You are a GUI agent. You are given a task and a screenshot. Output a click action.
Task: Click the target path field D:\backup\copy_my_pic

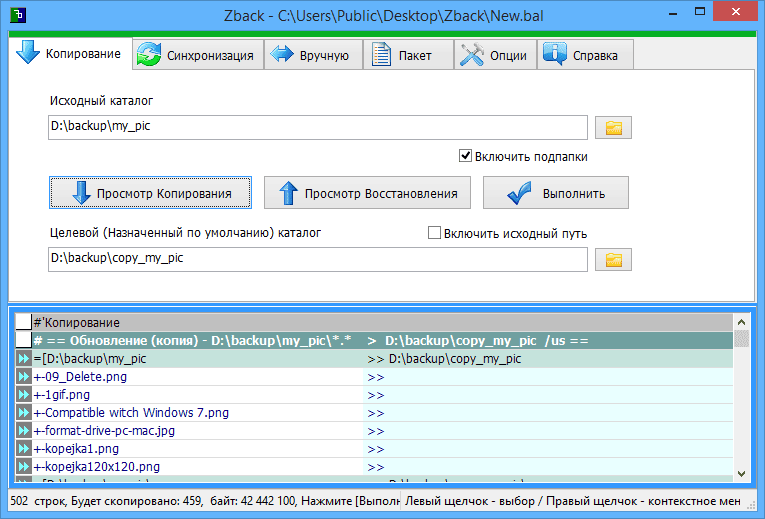click(318, 260)
